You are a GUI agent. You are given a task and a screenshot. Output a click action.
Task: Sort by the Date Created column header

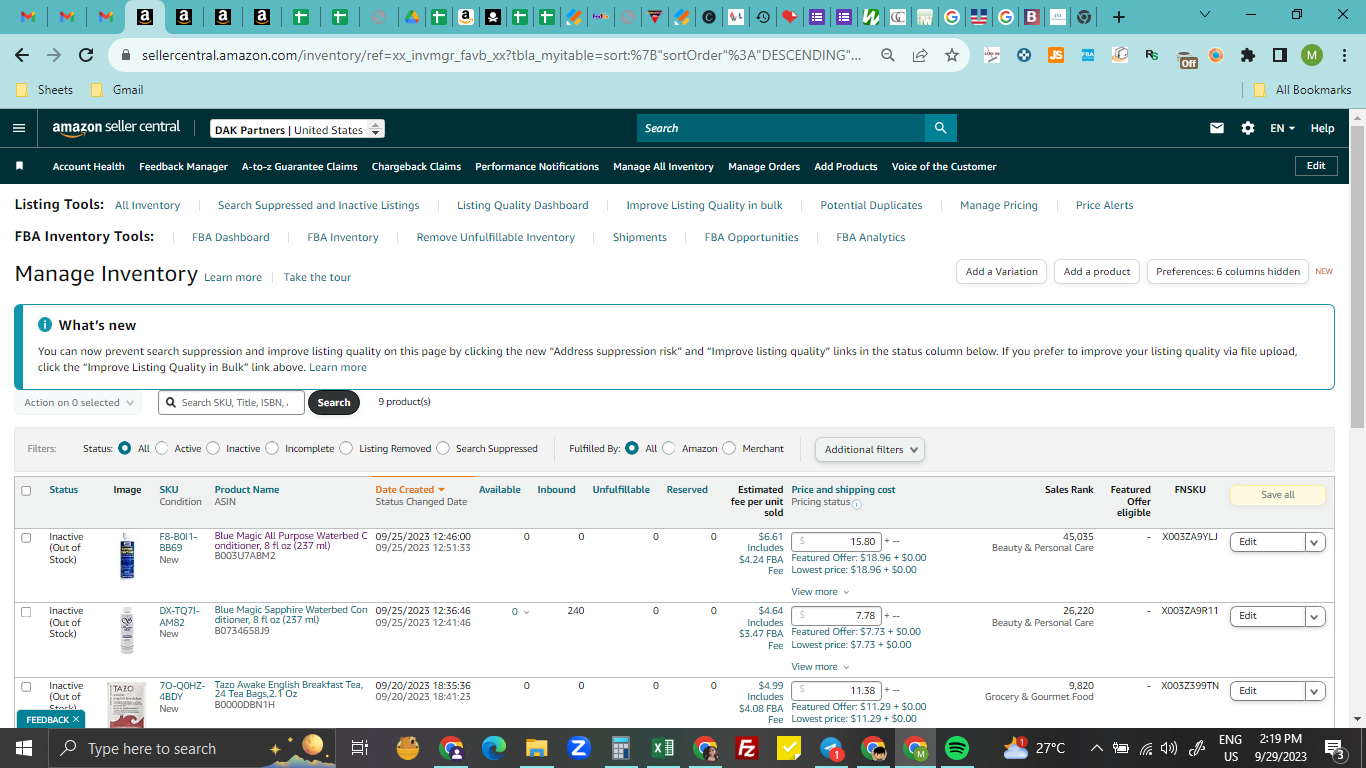(410, 490)
